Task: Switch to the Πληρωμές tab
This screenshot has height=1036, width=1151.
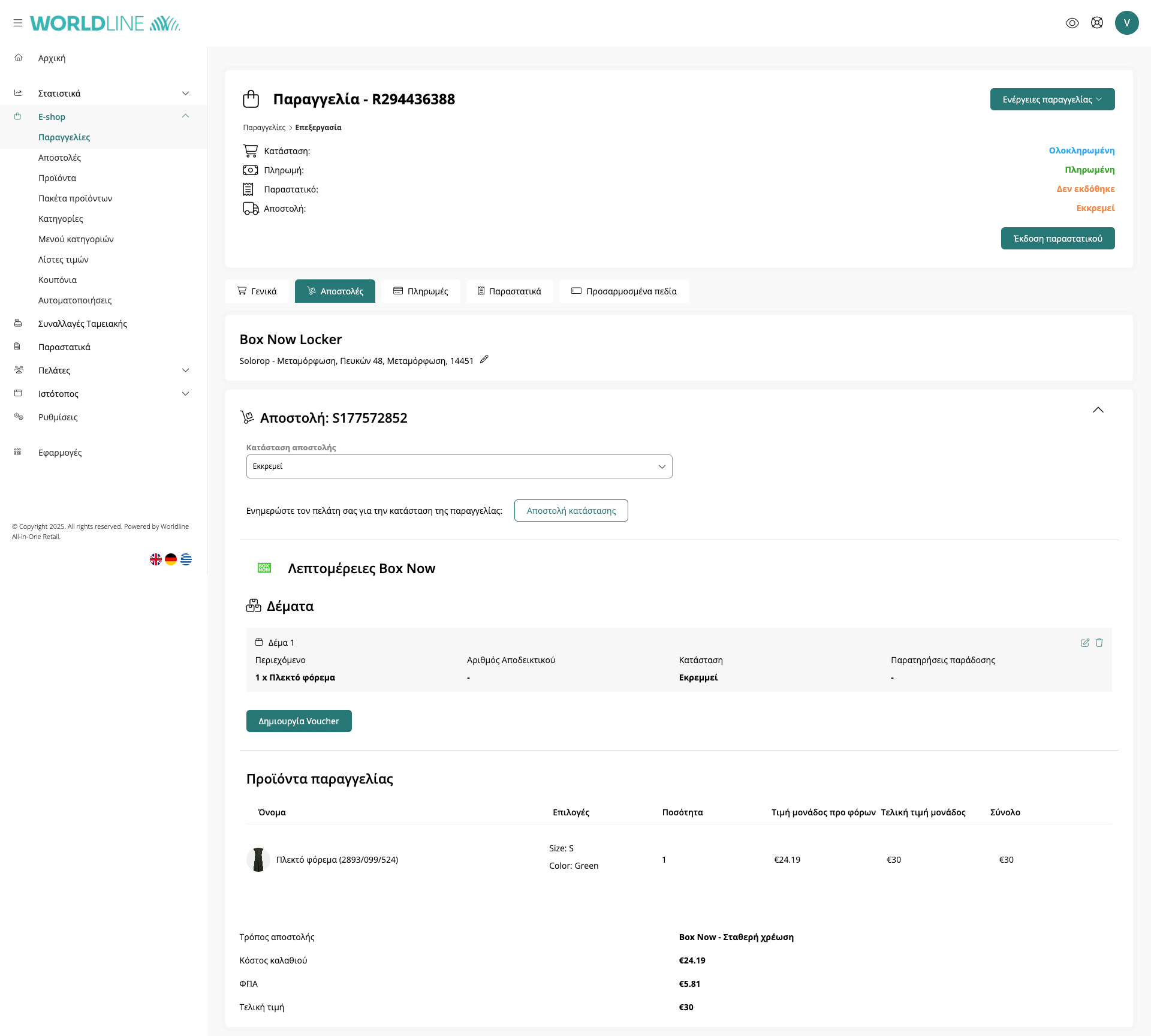Action: tap(421, 291)
